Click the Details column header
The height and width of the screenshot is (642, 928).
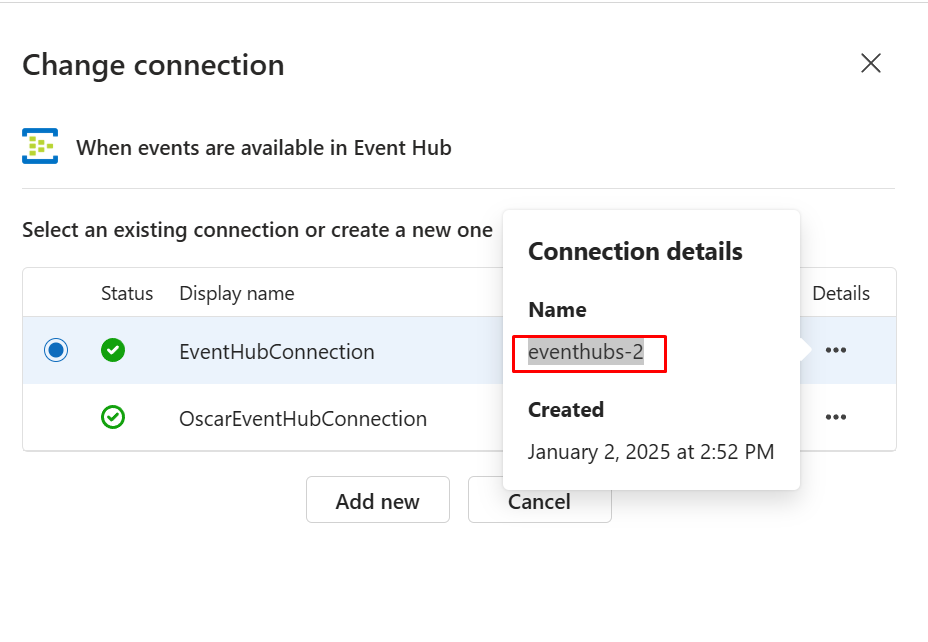pyautogui.click(x=840, y=293)
